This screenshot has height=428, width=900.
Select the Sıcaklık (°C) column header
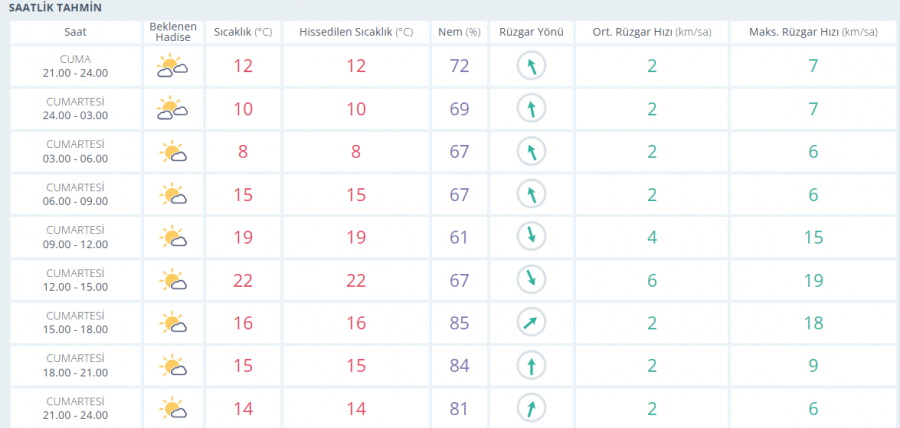243,32
